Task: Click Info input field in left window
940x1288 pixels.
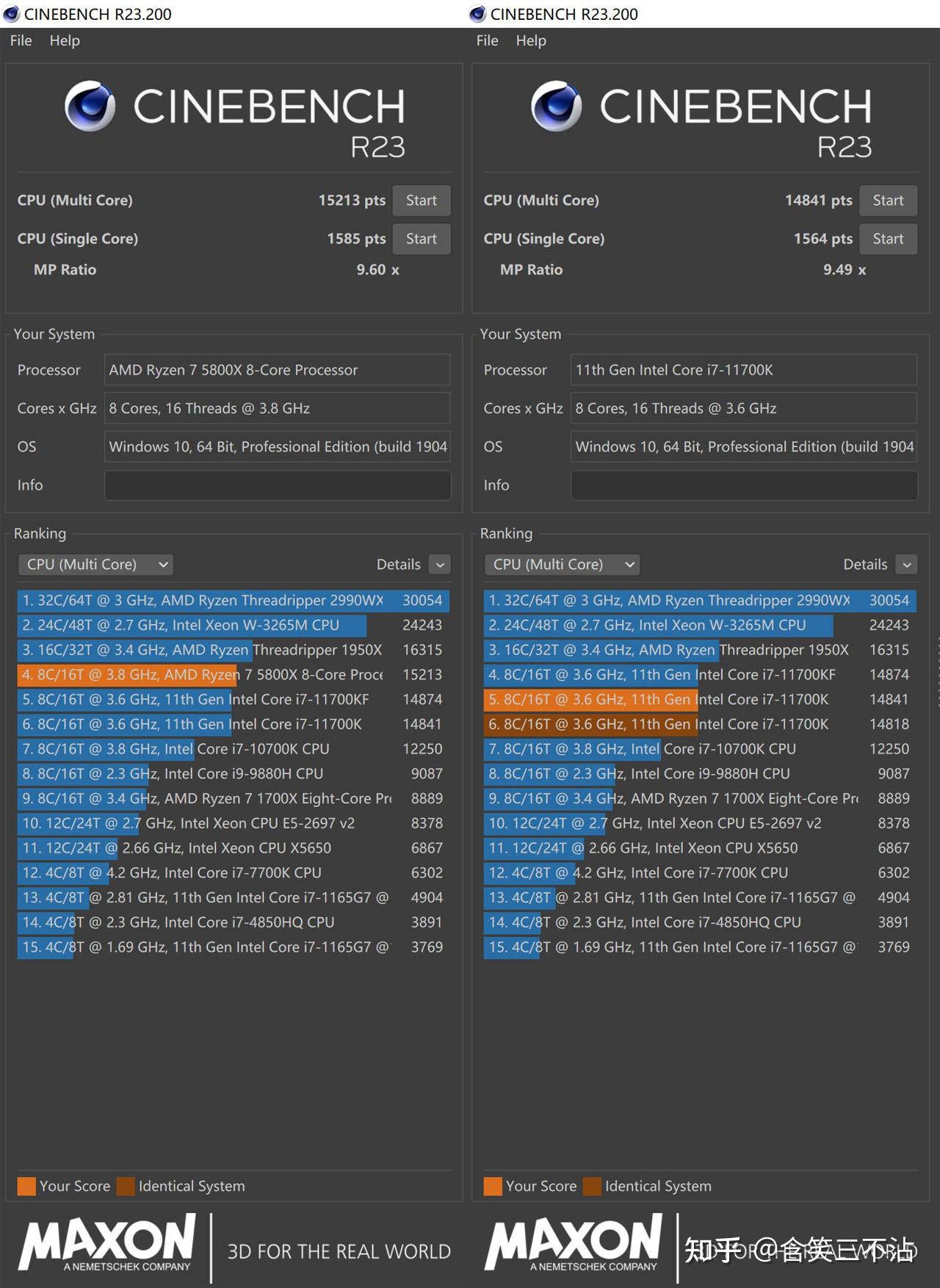Action: pyautogui.click(x=277, y=485)
